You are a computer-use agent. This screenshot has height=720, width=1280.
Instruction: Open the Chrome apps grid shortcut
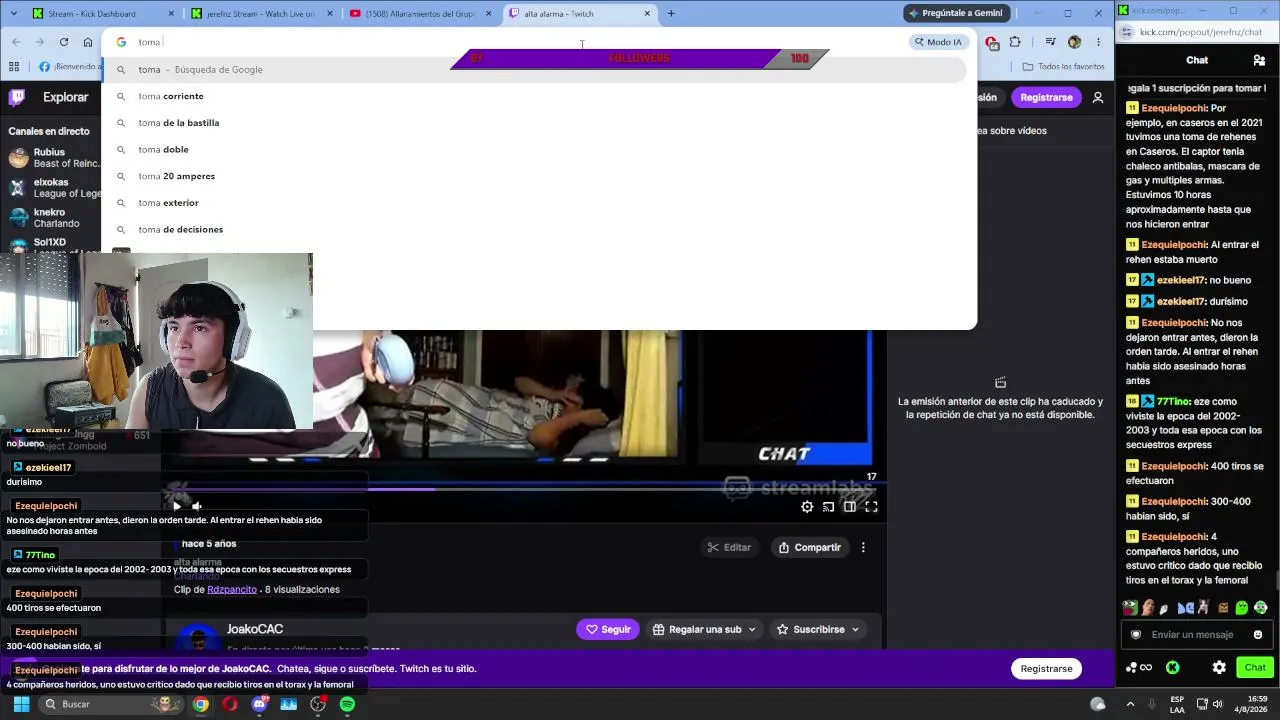point(14,67)
